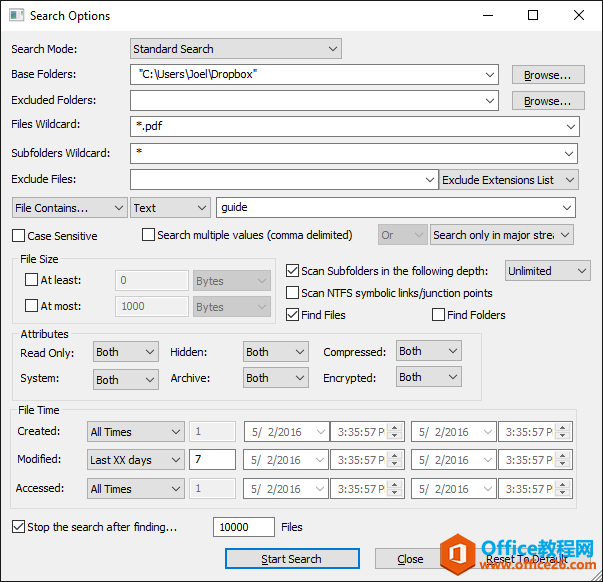Open the Hidden attribute dropdown

276,352
